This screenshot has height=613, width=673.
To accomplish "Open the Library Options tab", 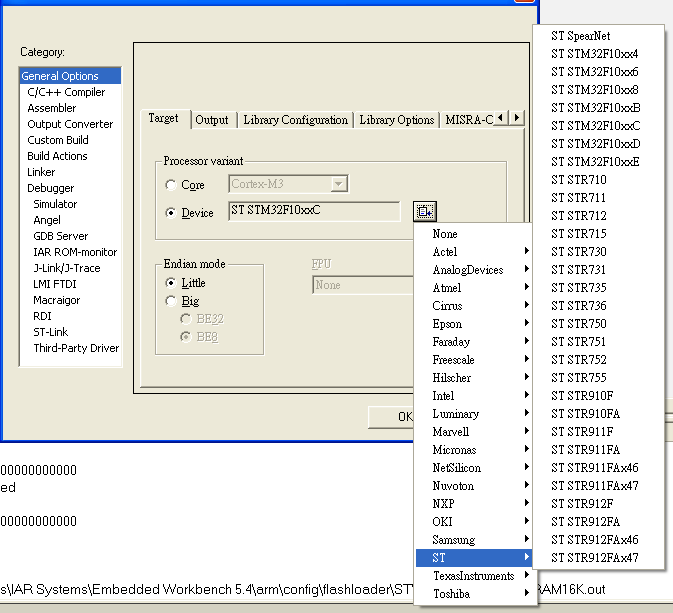I will 397,120.
